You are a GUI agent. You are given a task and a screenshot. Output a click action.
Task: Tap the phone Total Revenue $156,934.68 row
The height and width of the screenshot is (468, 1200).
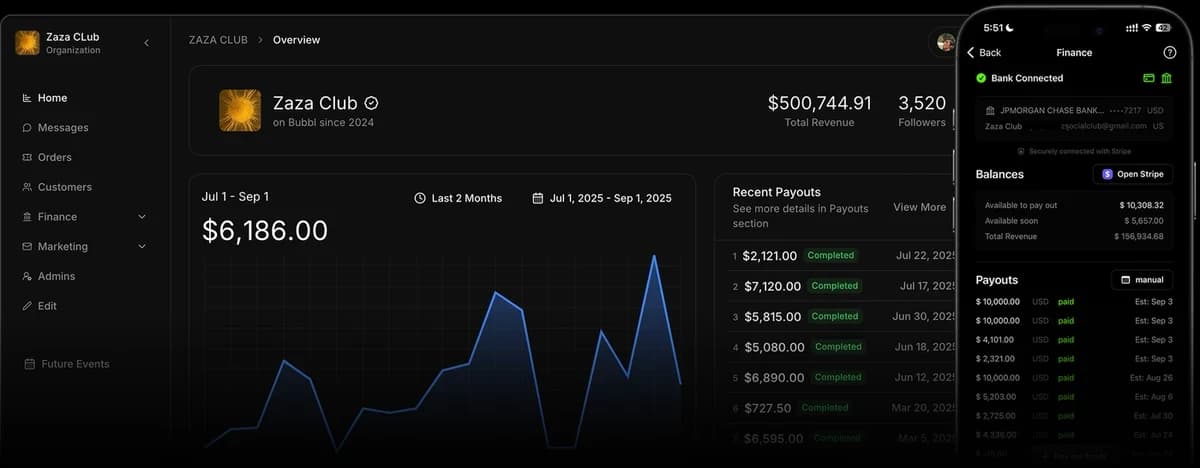point(1075,236)
